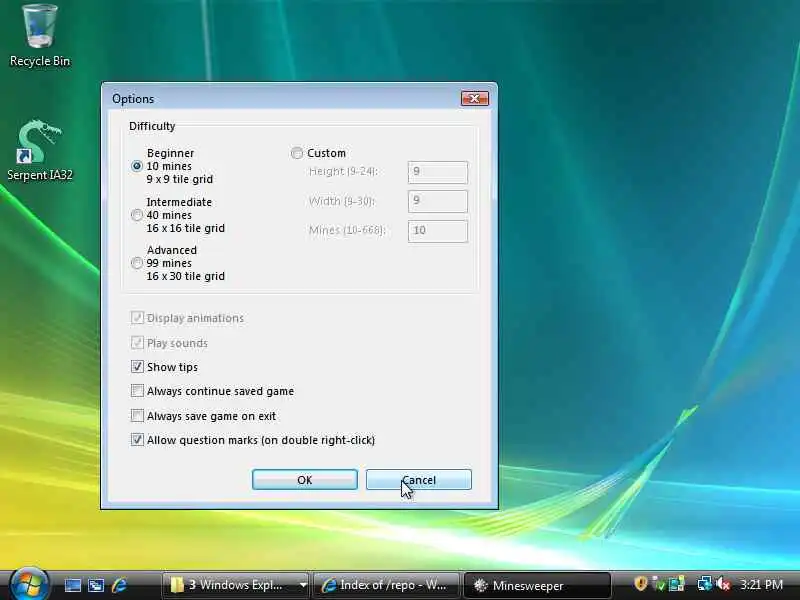
Task: Click the muted volume tray icon
Action: 723,584
